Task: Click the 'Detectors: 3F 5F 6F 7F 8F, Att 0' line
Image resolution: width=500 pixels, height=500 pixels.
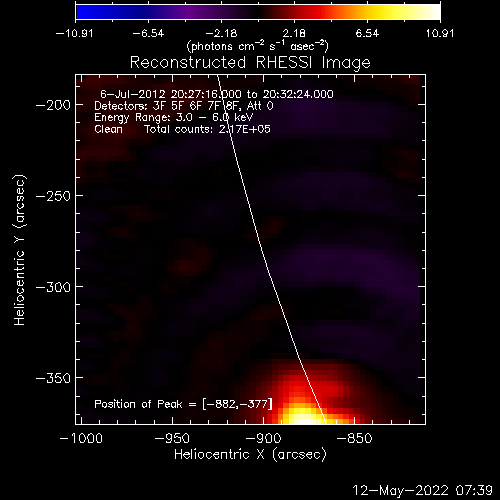Action: pyautogui.click(x=184, y=106)
